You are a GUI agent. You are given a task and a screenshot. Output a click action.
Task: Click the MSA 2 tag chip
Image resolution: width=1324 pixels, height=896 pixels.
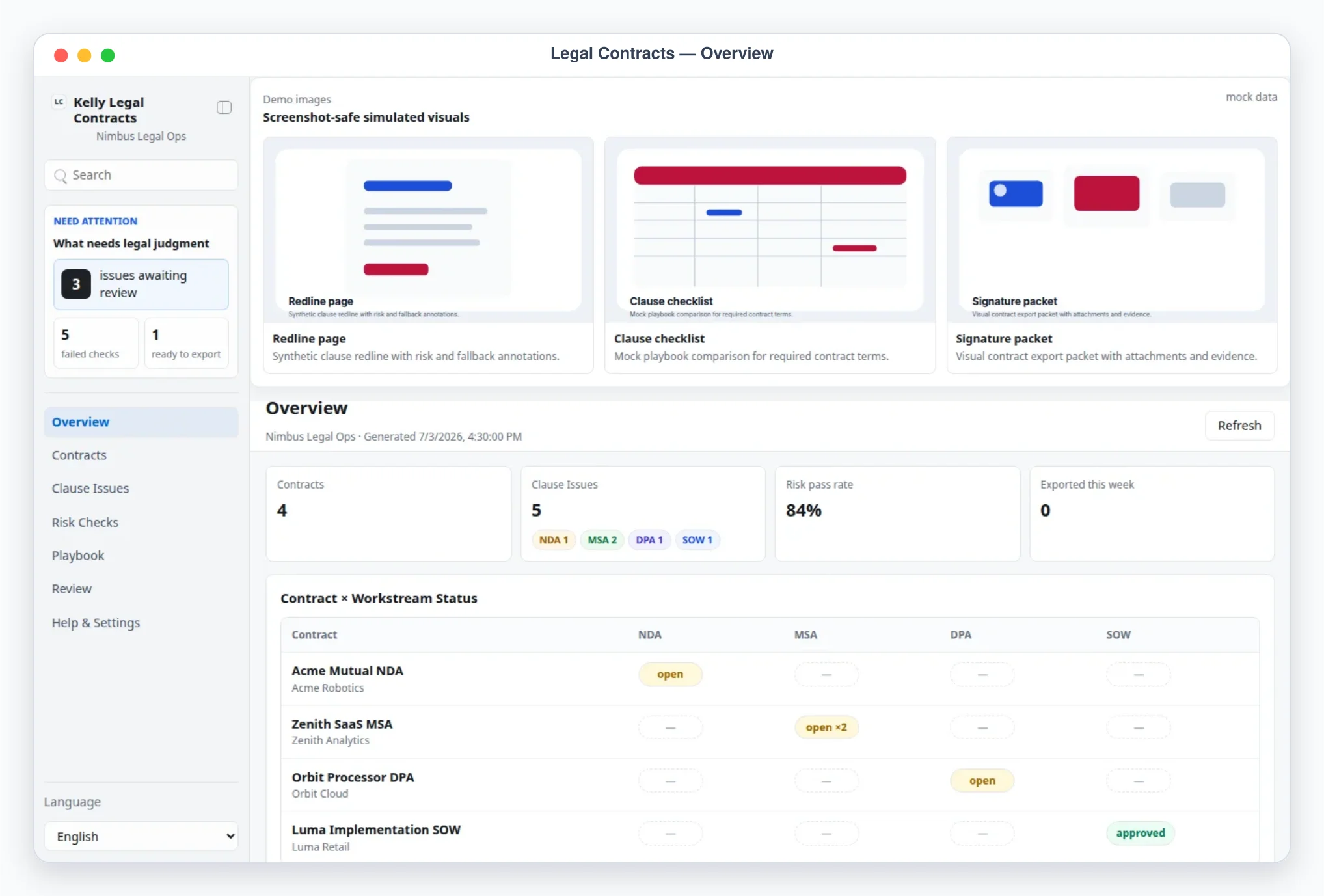602,540
